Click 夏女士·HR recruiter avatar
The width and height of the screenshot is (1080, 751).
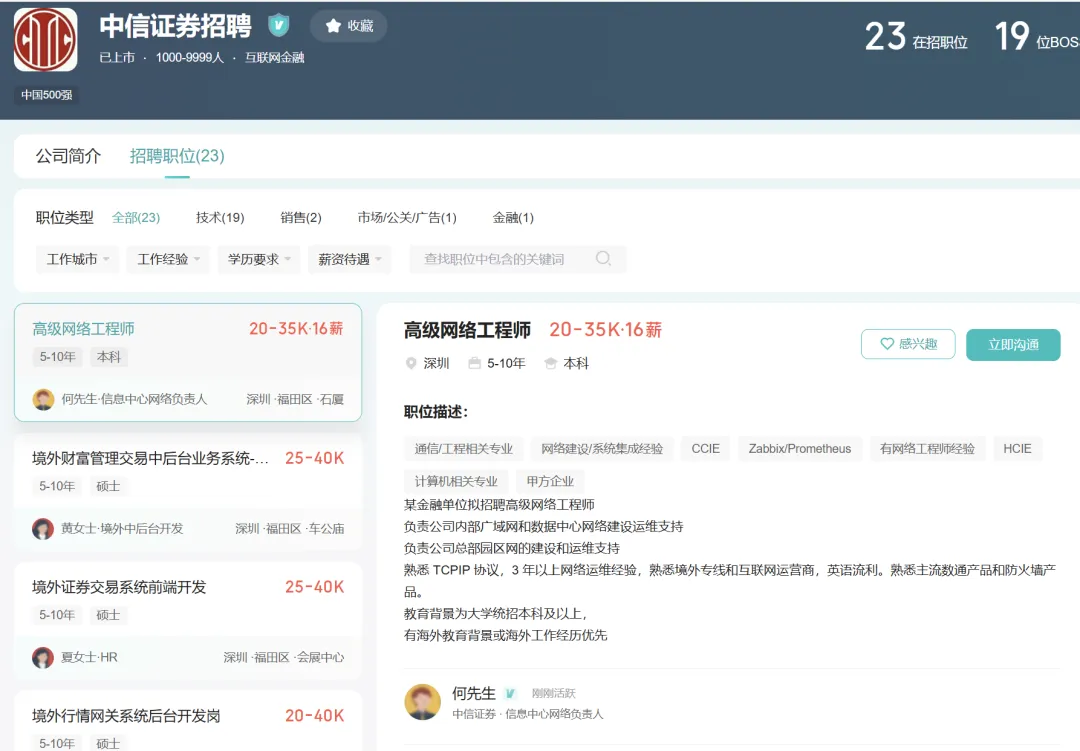(x=43, y=657)
